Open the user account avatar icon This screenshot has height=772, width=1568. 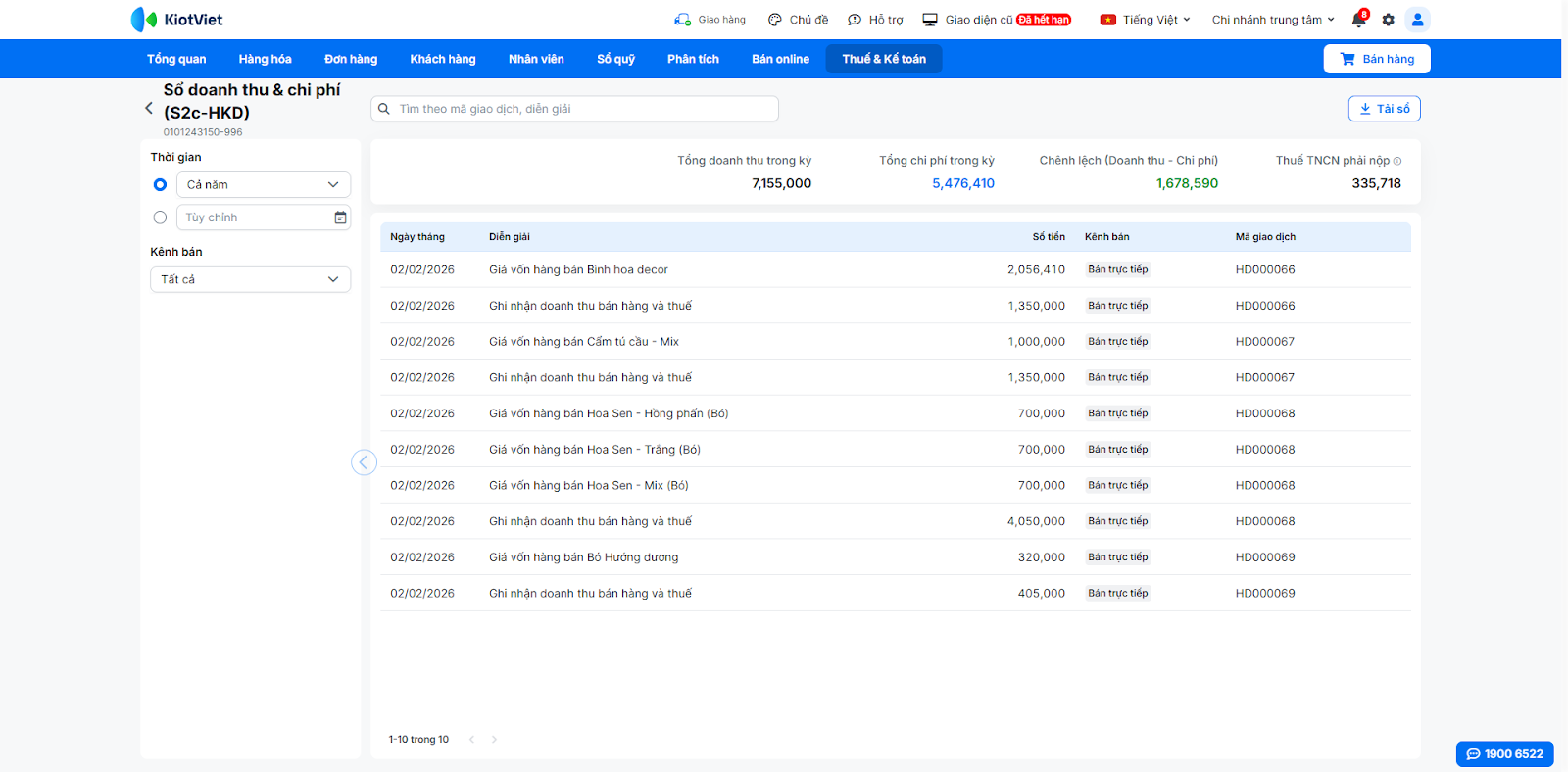(x=1417, y=20)
